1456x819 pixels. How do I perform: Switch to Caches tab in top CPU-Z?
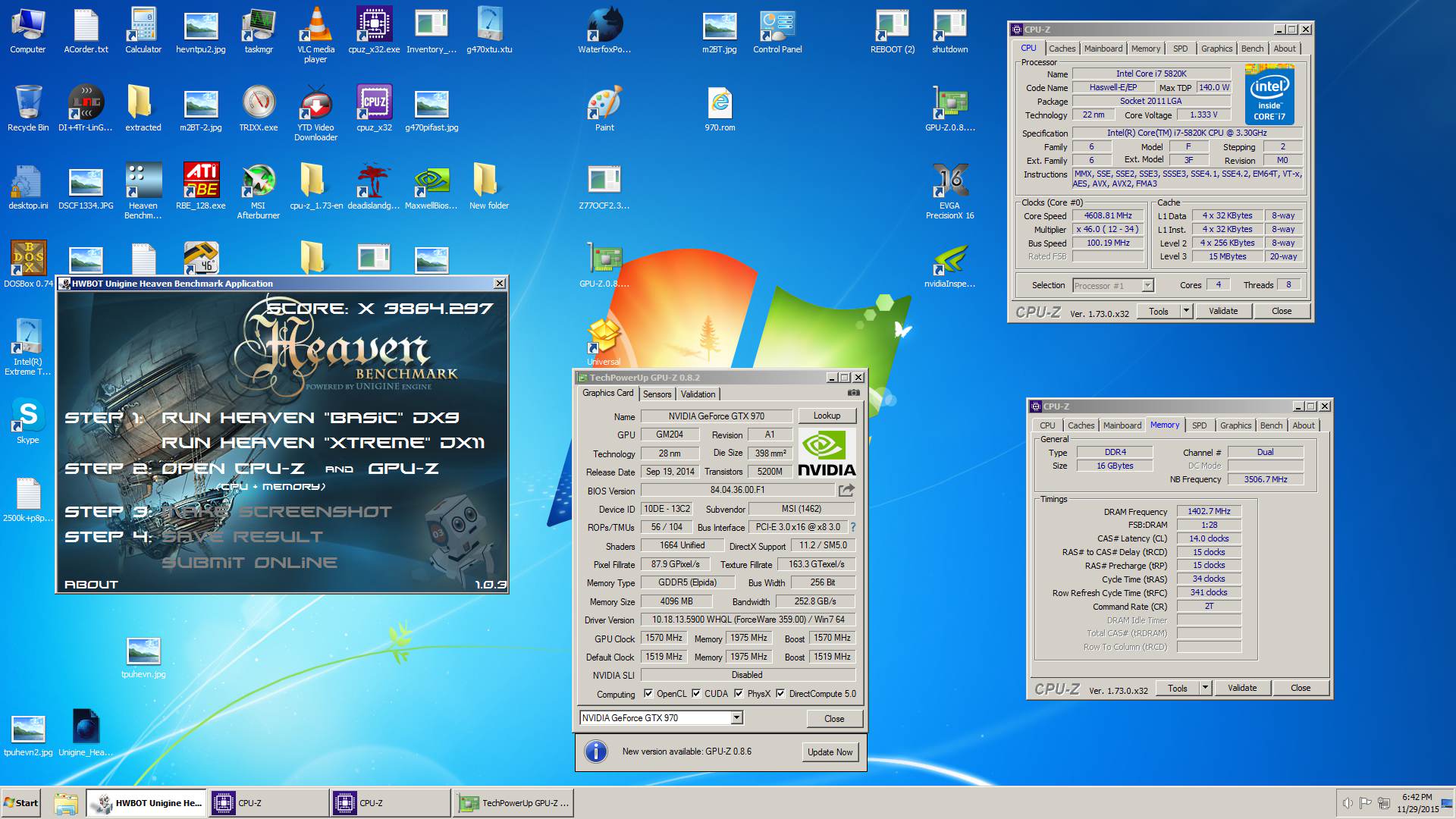1062,49
